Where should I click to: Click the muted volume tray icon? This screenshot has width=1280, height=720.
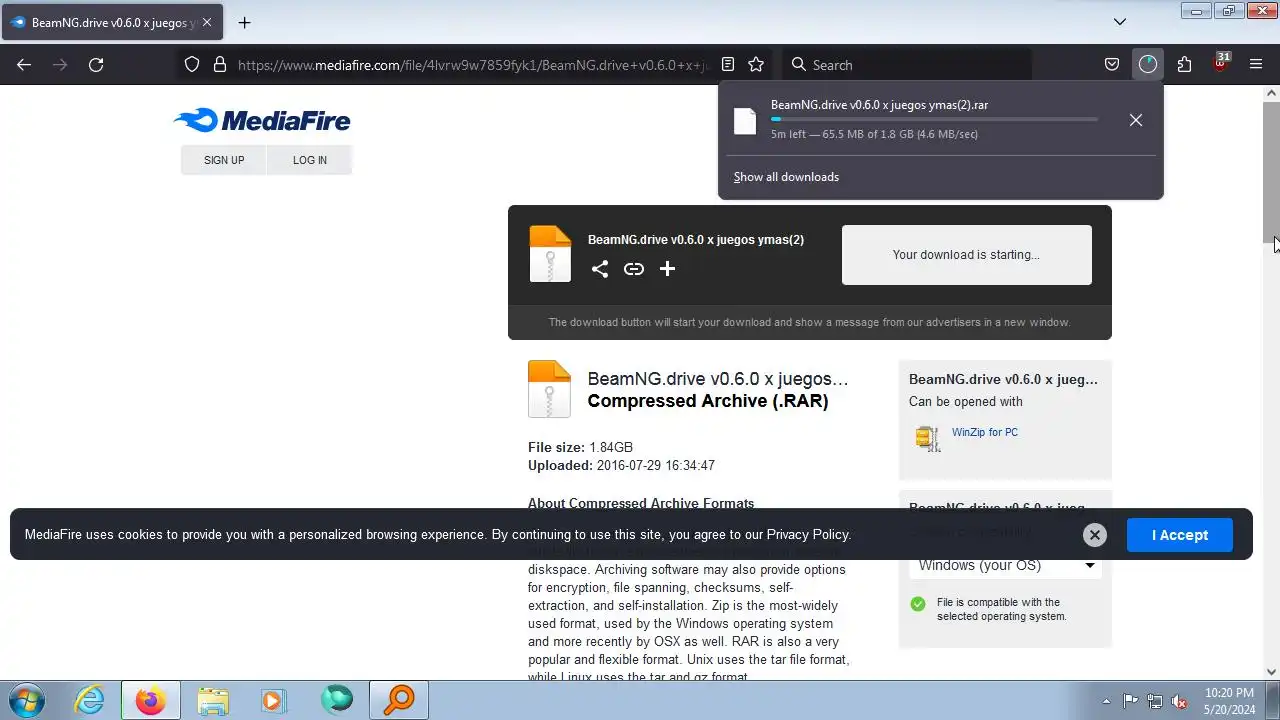pyautogui.click(x=1179, y=701)
